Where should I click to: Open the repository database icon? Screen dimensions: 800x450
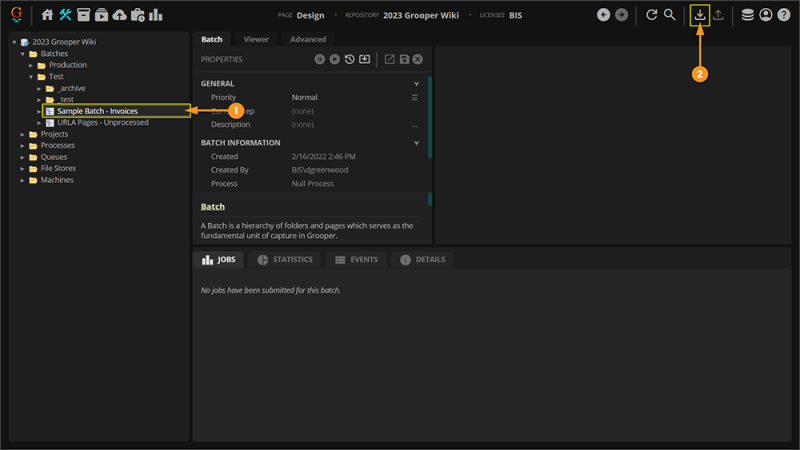(x=747, y=15)
